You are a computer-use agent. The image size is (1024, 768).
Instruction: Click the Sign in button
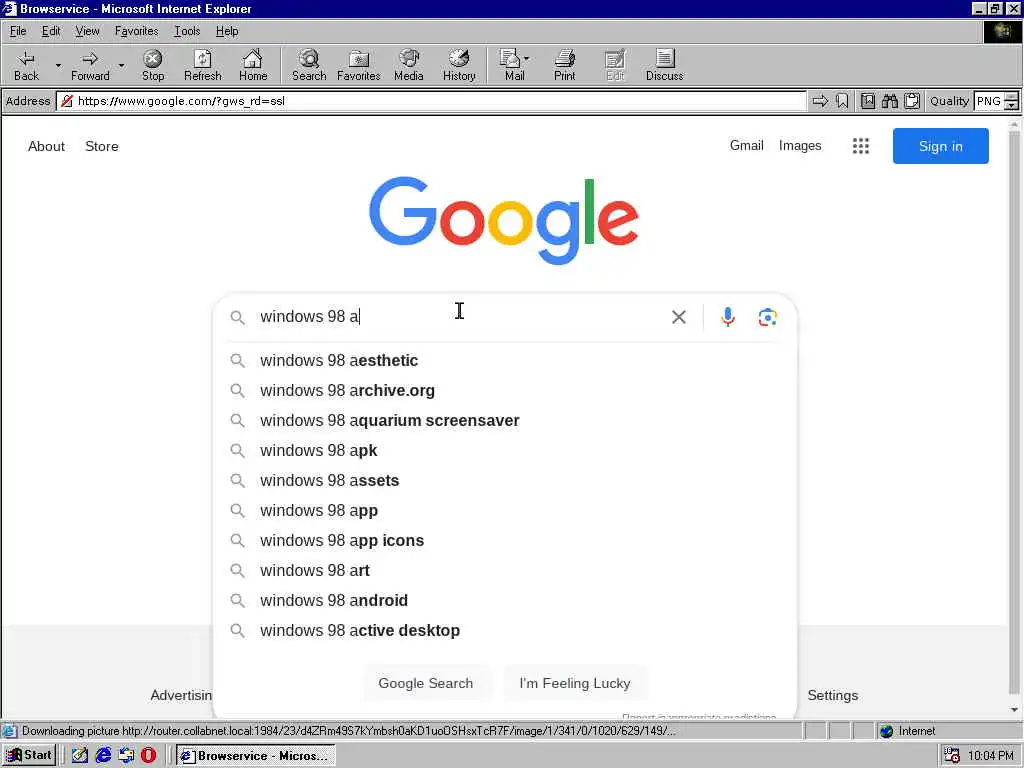(x=940, y=146)
